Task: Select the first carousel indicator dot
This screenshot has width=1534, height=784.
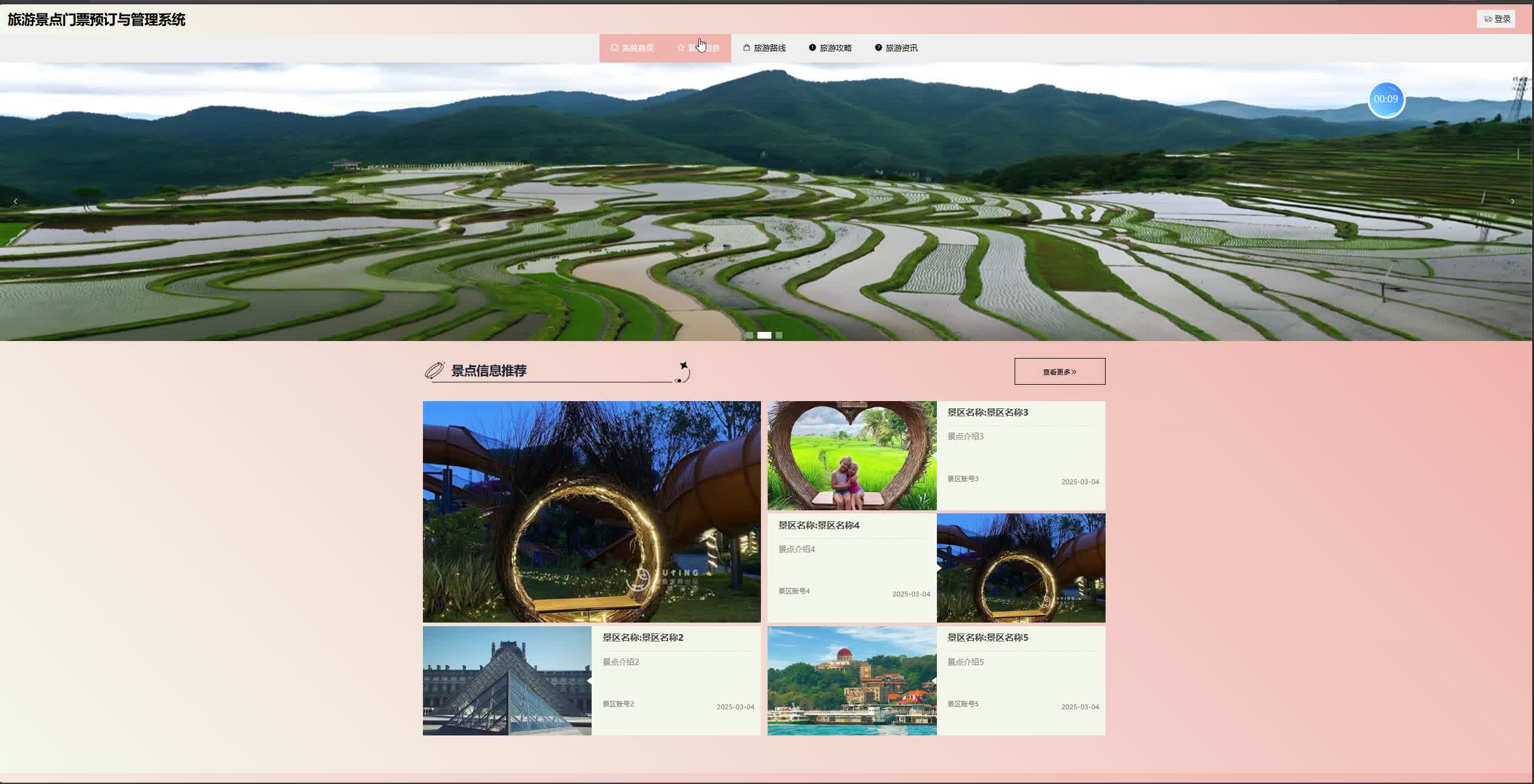Action: [x=749, y=335]
